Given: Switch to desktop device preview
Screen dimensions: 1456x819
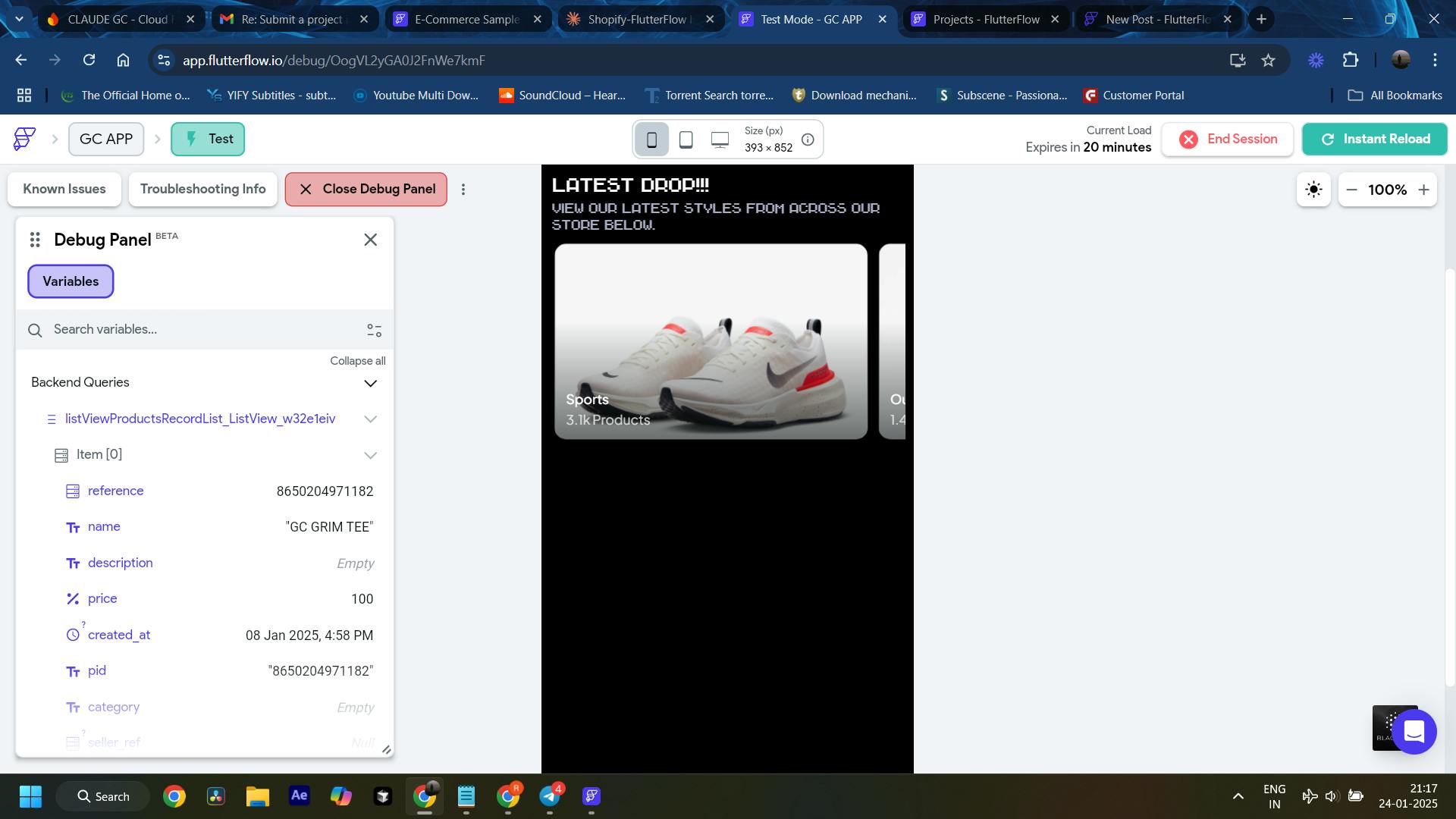Looking at the screenshot, I should (x=720, y=140).
